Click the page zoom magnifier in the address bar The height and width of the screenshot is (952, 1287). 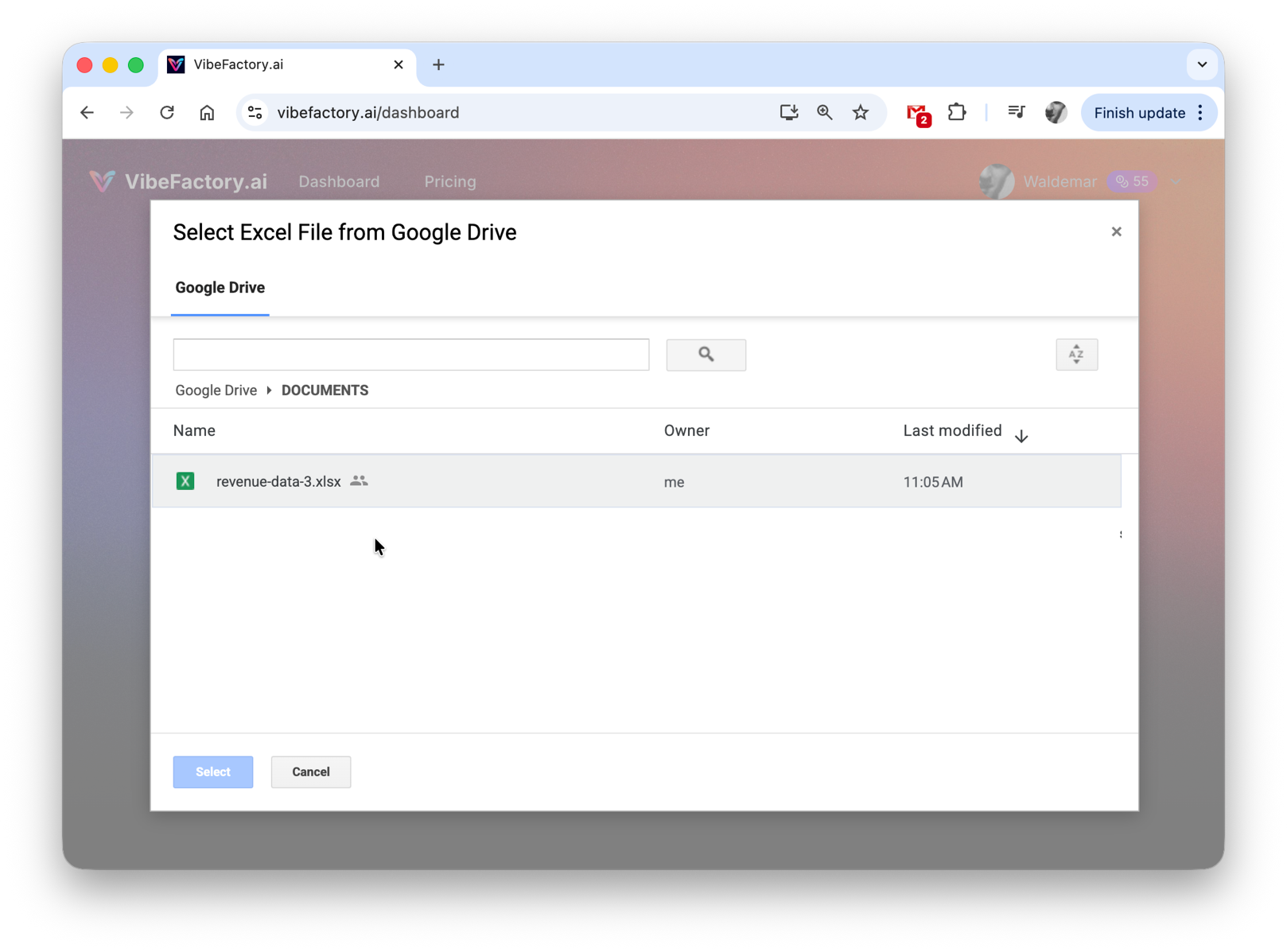click(824, 112)
